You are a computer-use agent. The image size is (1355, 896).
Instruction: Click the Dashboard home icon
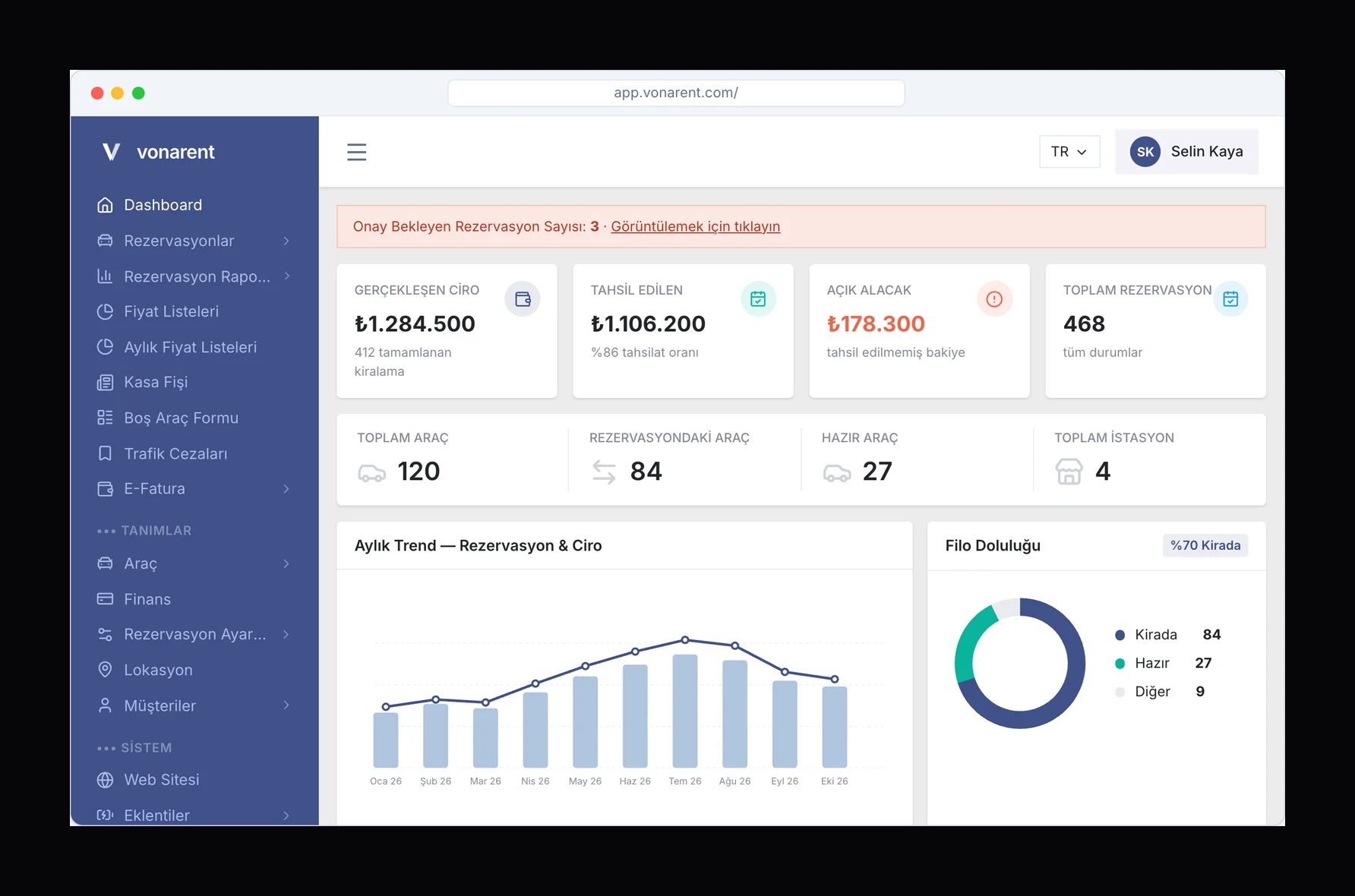[x=106, y=205]
